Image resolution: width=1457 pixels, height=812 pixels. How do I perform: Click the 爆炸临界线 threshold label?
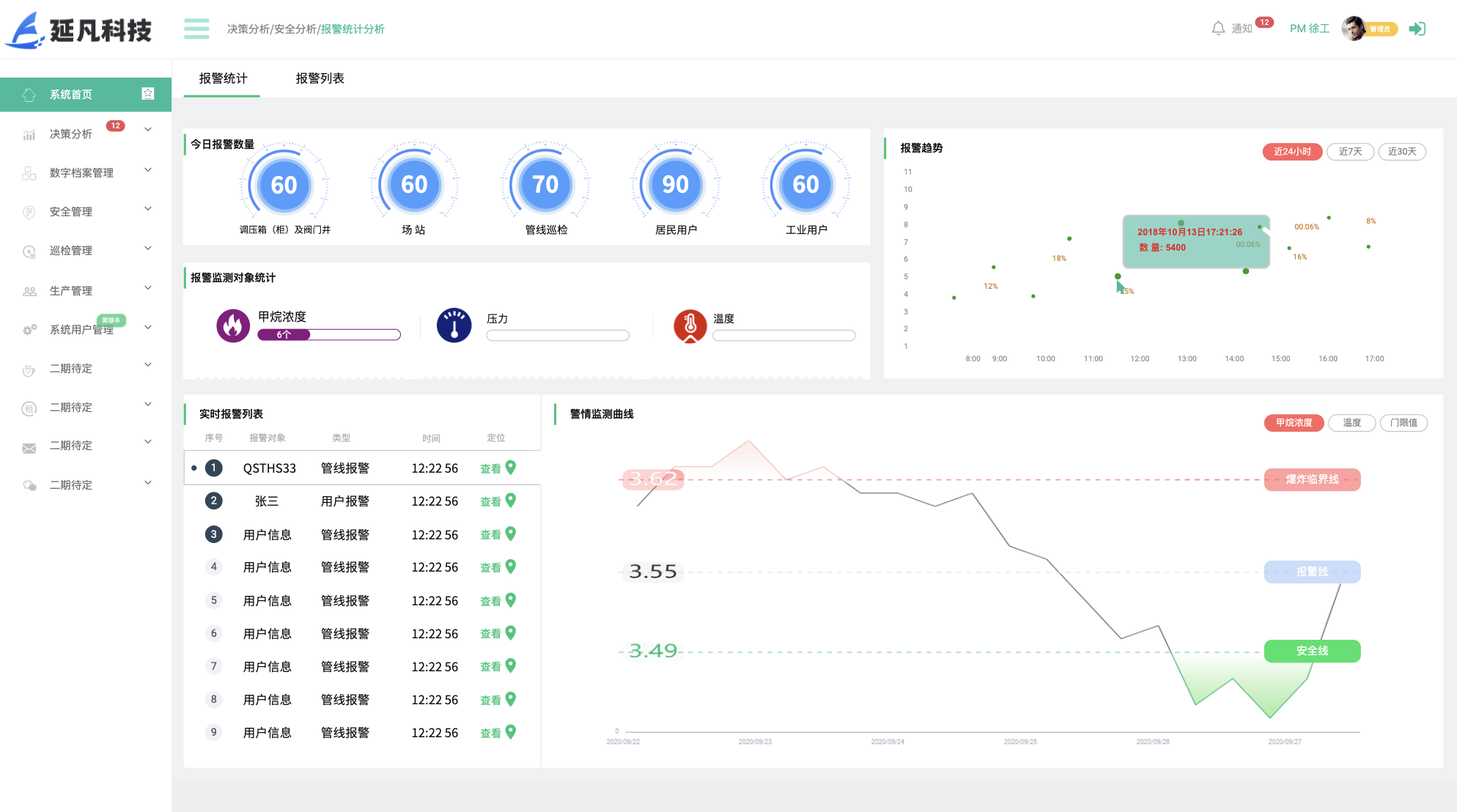tap(1312, 479)
